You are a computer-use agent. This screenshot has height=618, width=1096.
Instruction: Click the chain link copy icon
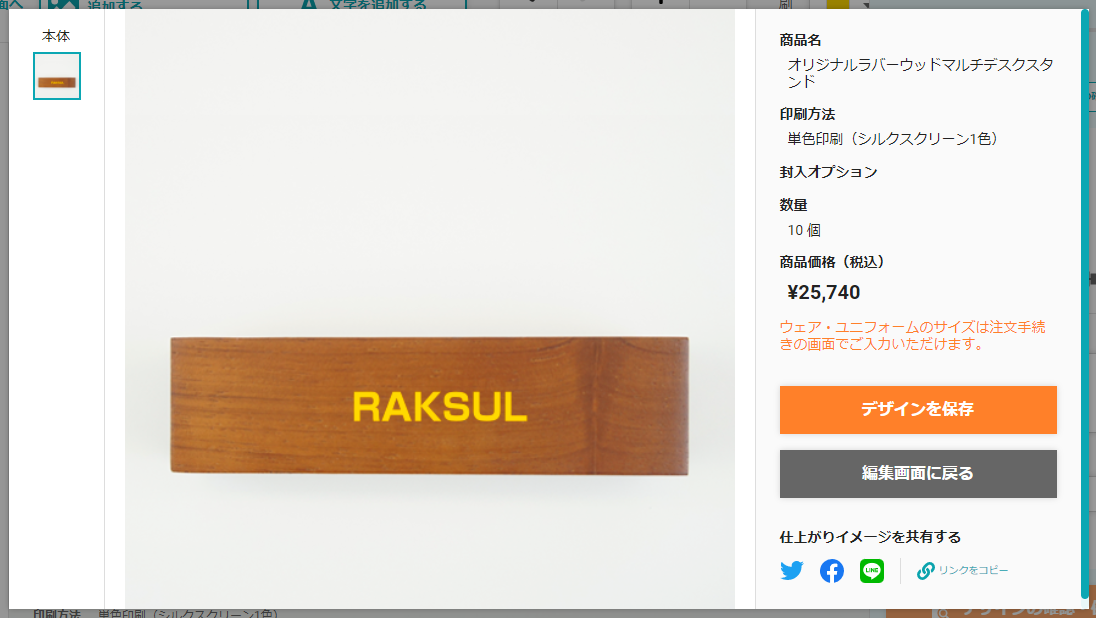[925, 570]
